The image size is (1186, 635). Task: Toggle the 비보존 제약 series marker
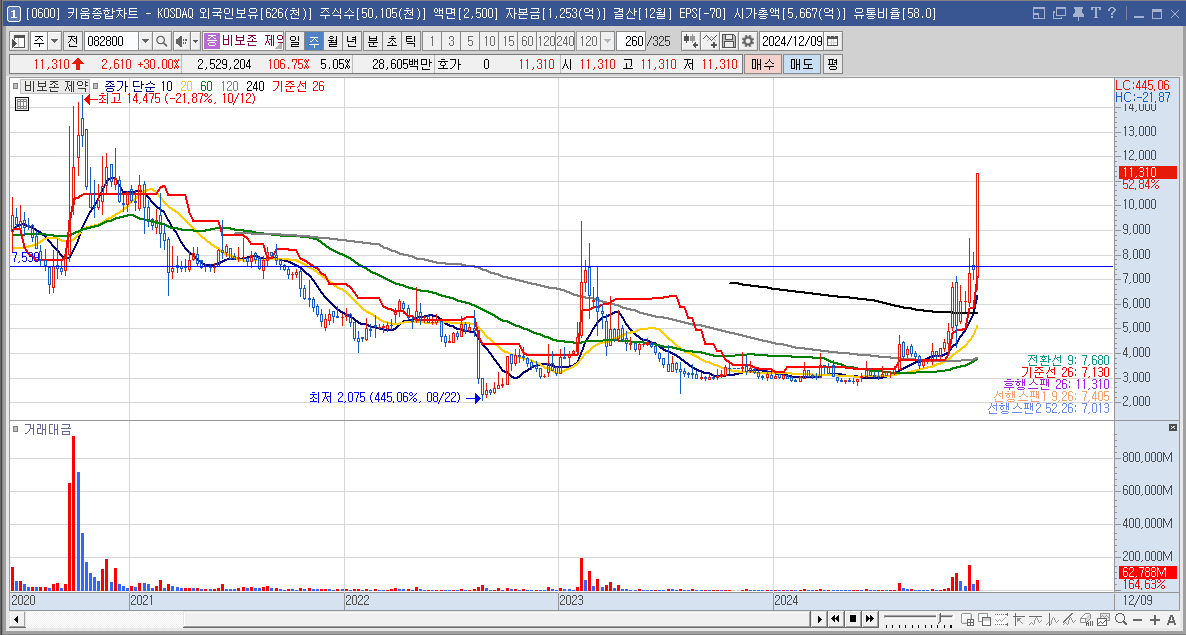[x=15, y=86]
